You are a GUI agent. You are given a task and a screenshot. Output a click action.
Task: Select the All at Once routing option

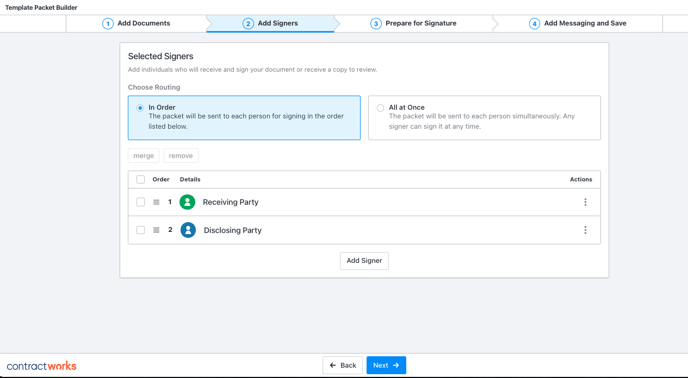tap(484, 118)
